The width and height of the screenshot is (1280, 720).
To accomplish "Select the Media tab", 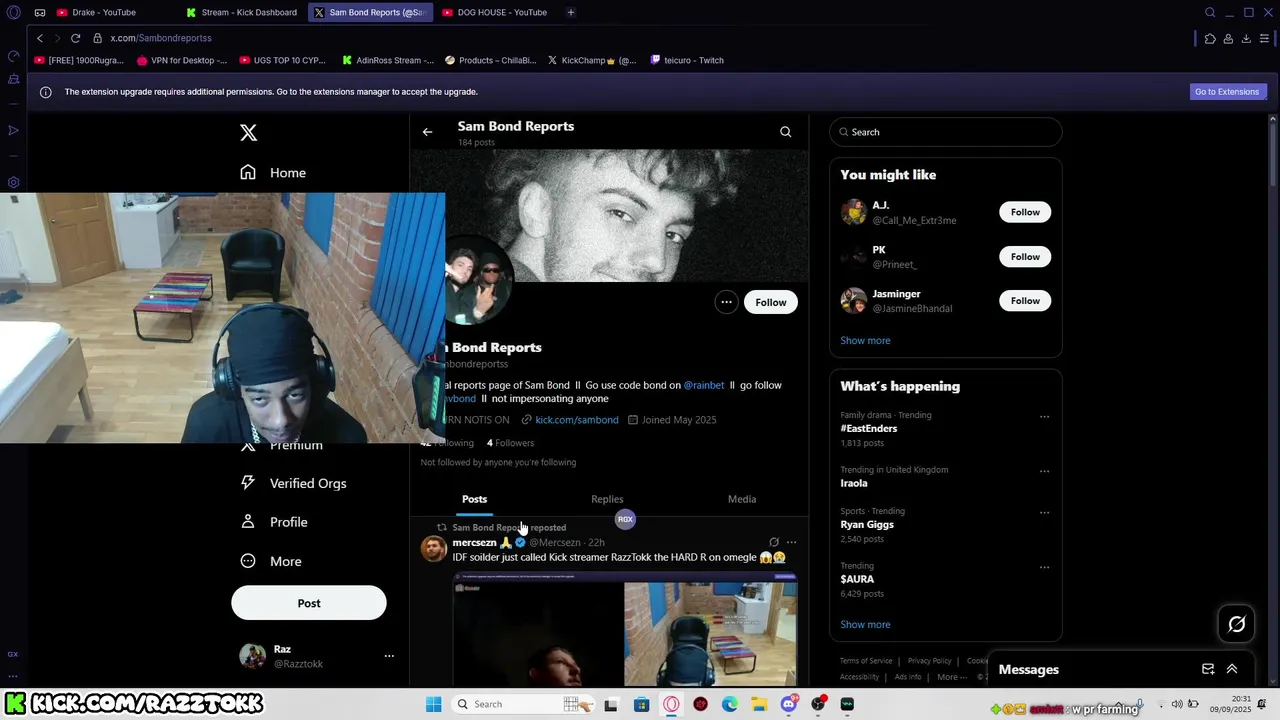I will [x=742, y=499].
